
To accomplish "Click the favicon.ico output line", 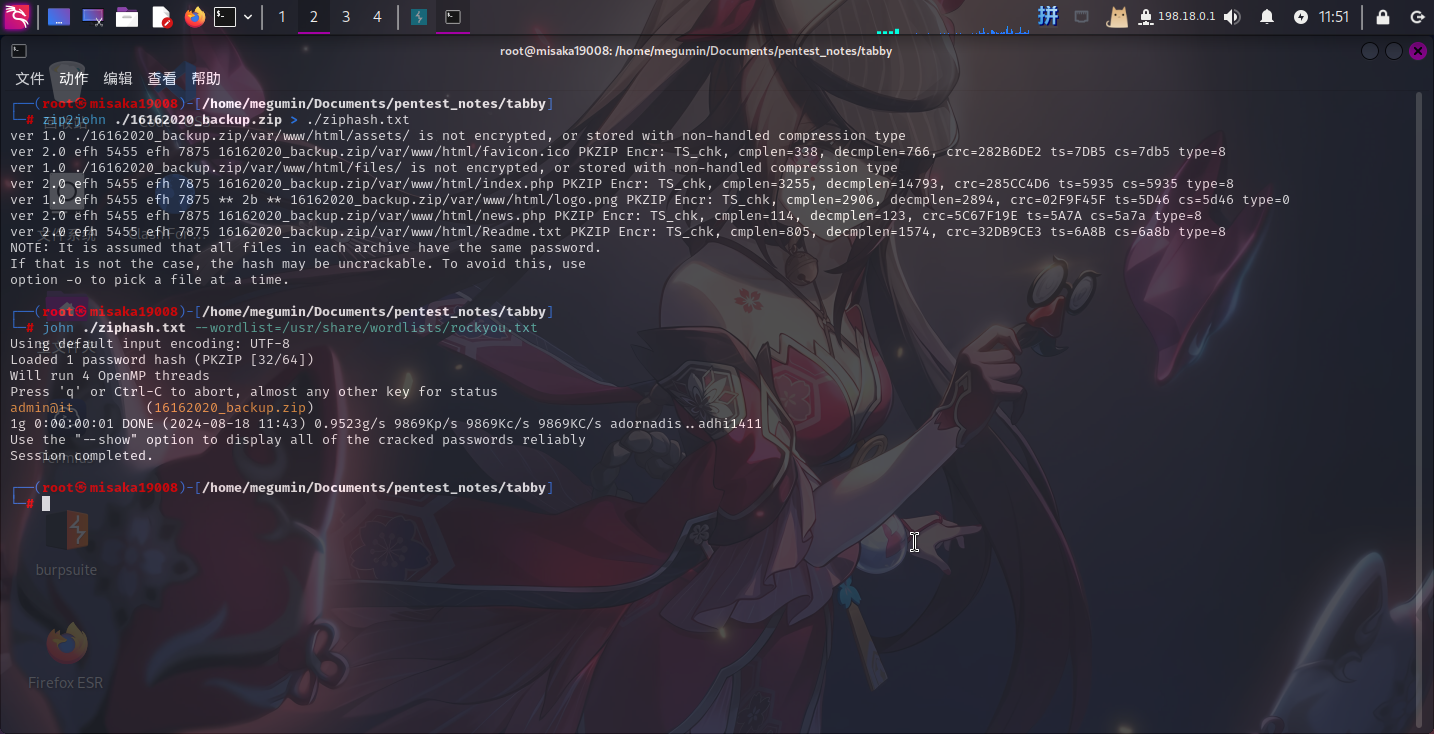I will [x=618, y=152].
